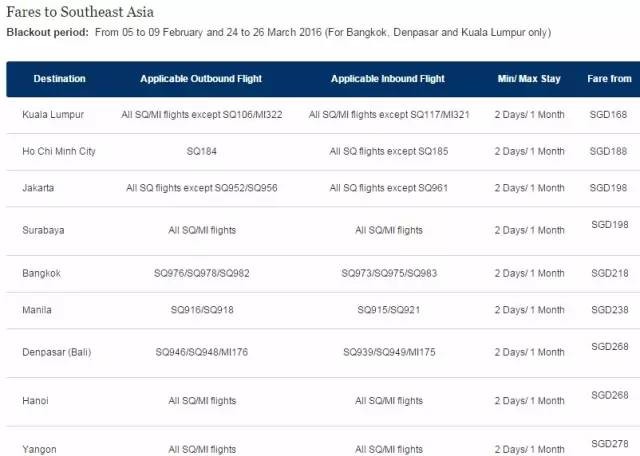The width and height of the screenshot is (640, 456).
Task: Click the Hanoi destination cell
Action: click(35, 401)
